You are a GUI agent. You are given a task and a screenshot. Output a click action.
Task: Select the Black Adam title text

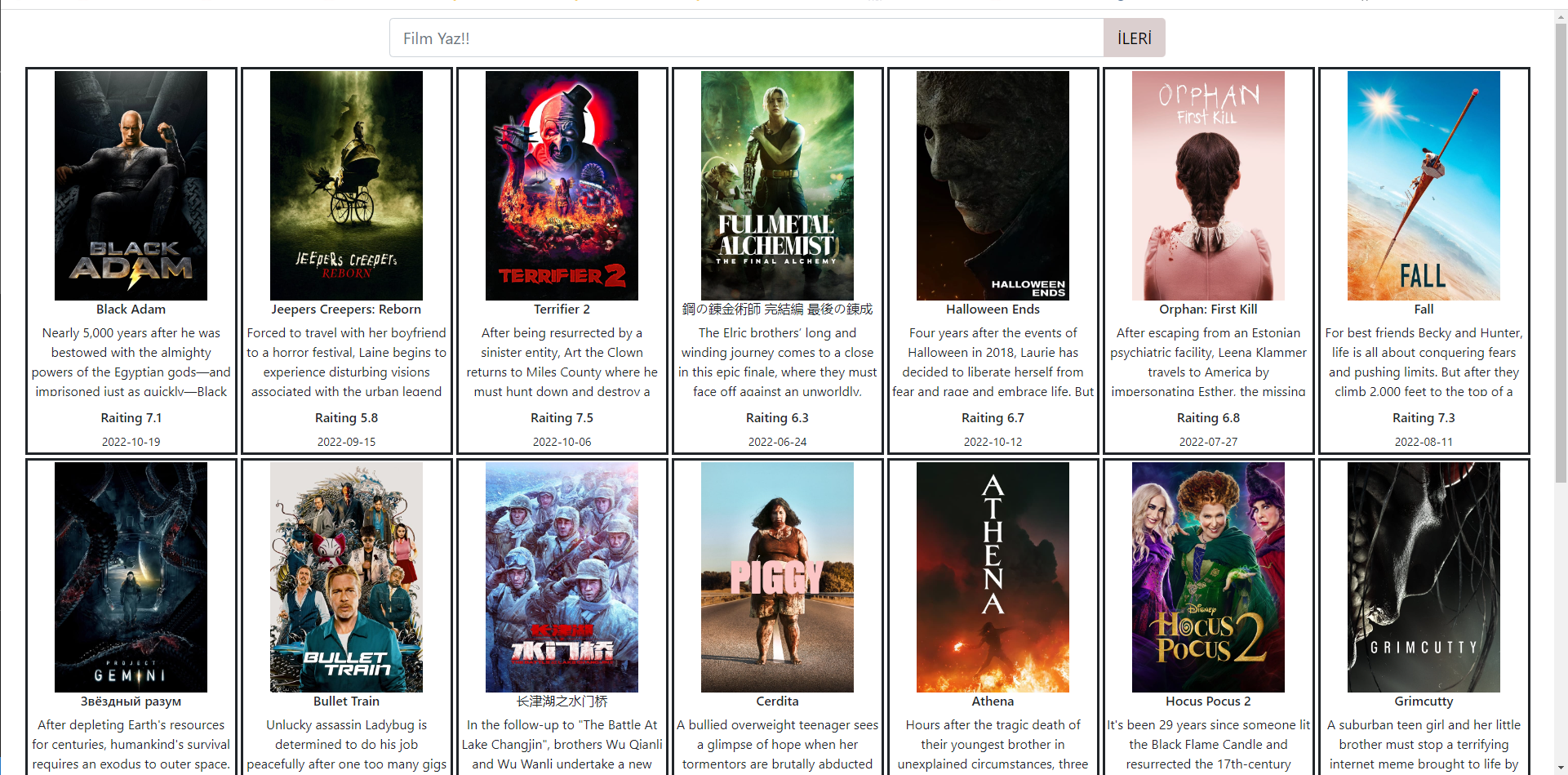coord(131,310)
